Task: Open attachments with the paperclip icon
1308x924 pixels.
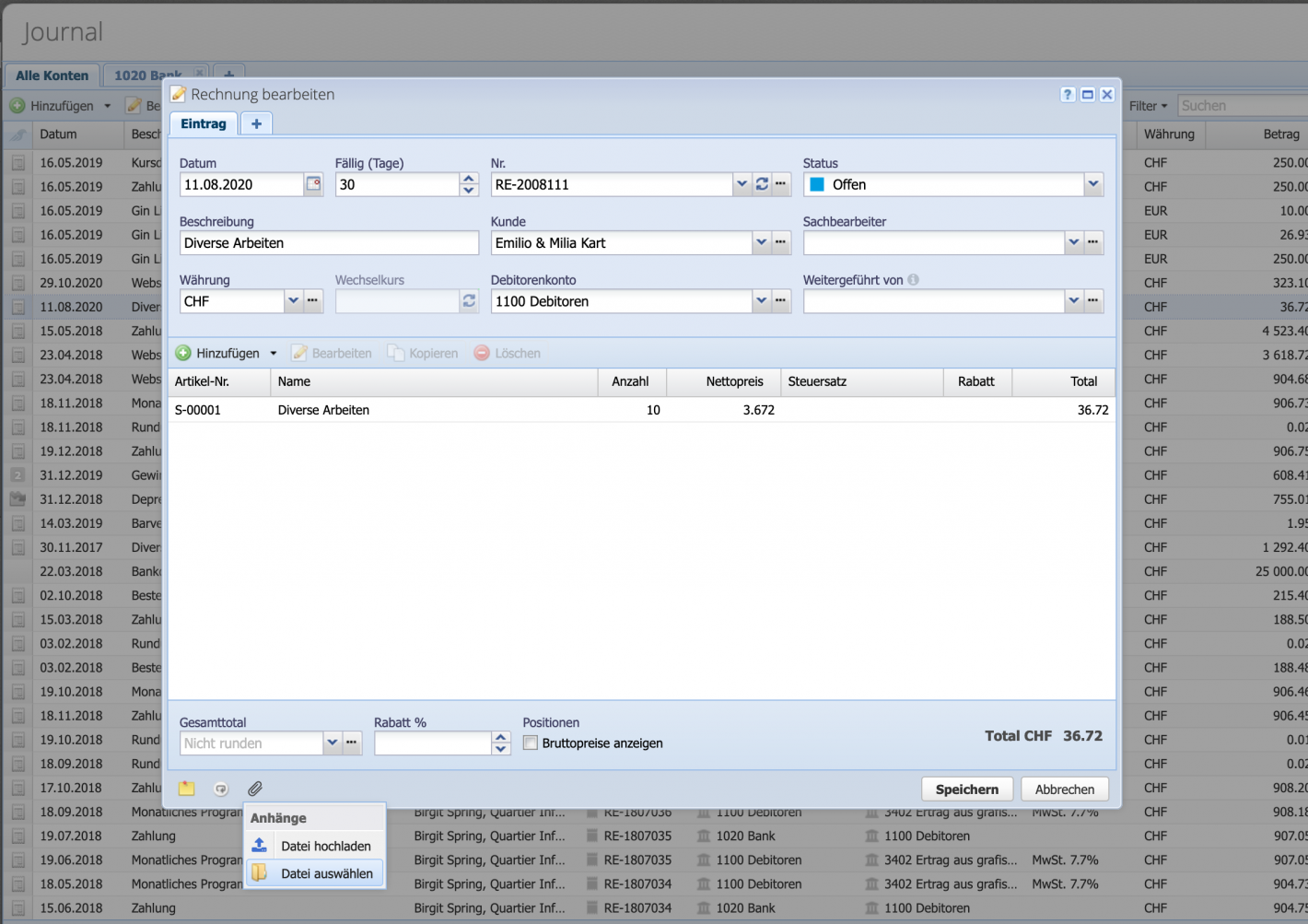Action: (x=255, y=789)
